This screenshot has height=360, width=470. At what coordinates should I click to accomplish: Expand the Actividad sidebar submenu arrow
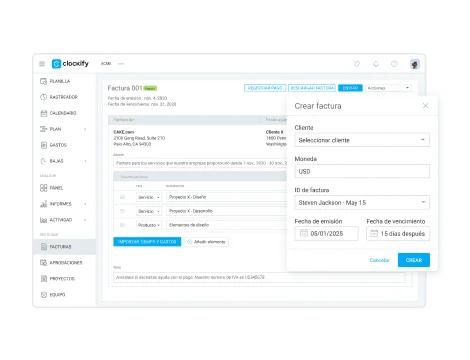pyautogui.click(x=85, y=220)
